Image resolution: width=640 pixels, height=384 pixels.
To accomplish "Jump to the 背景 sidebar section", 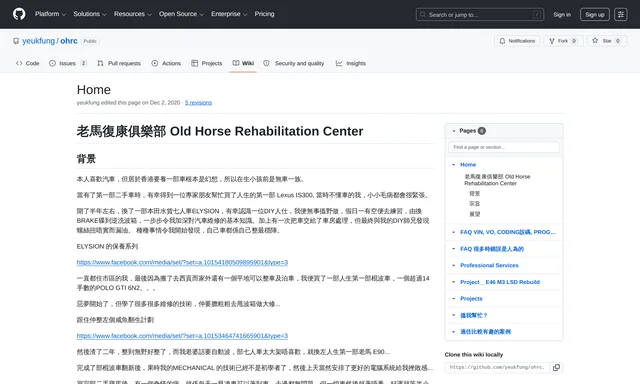I will (x=474, y=193).
